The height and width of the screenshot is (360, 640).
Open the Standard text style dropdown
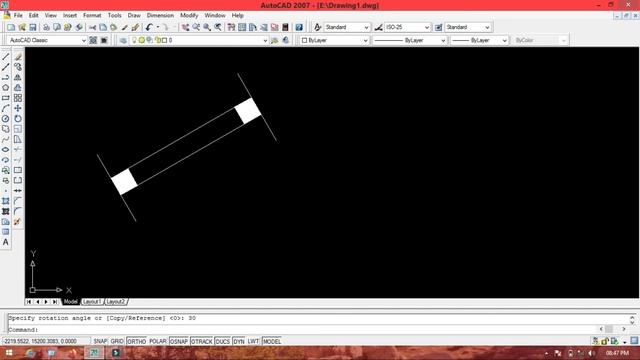pos(347,27)
